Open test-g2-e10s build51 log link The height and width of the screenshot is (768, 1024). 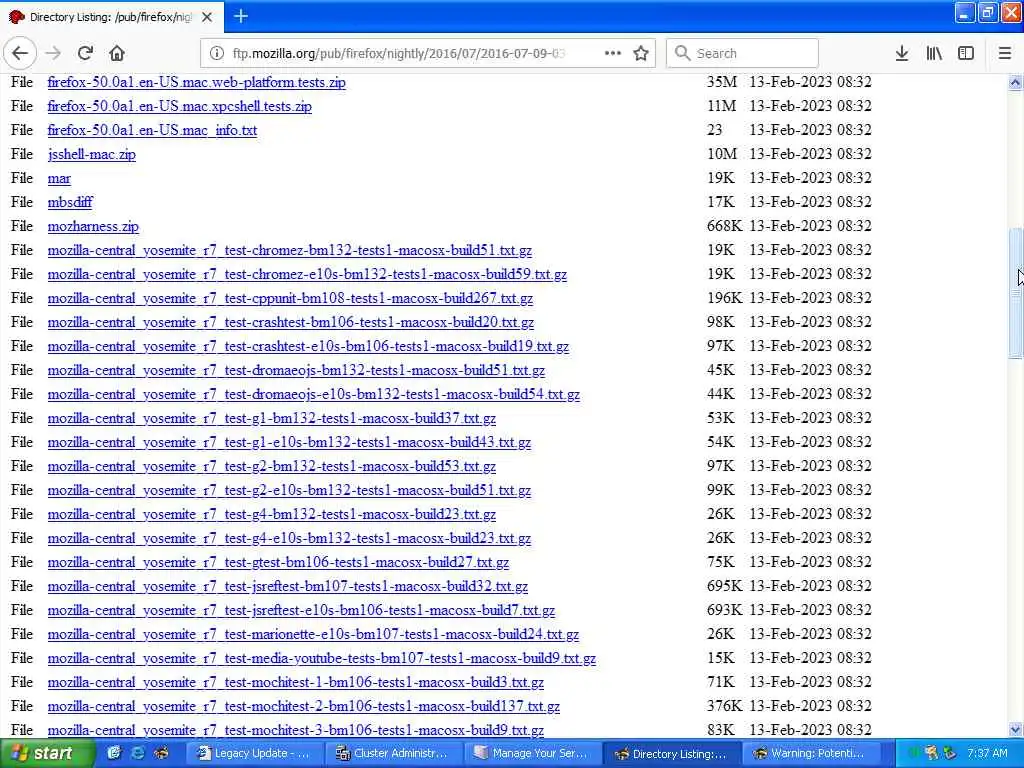tap(289, 490)
